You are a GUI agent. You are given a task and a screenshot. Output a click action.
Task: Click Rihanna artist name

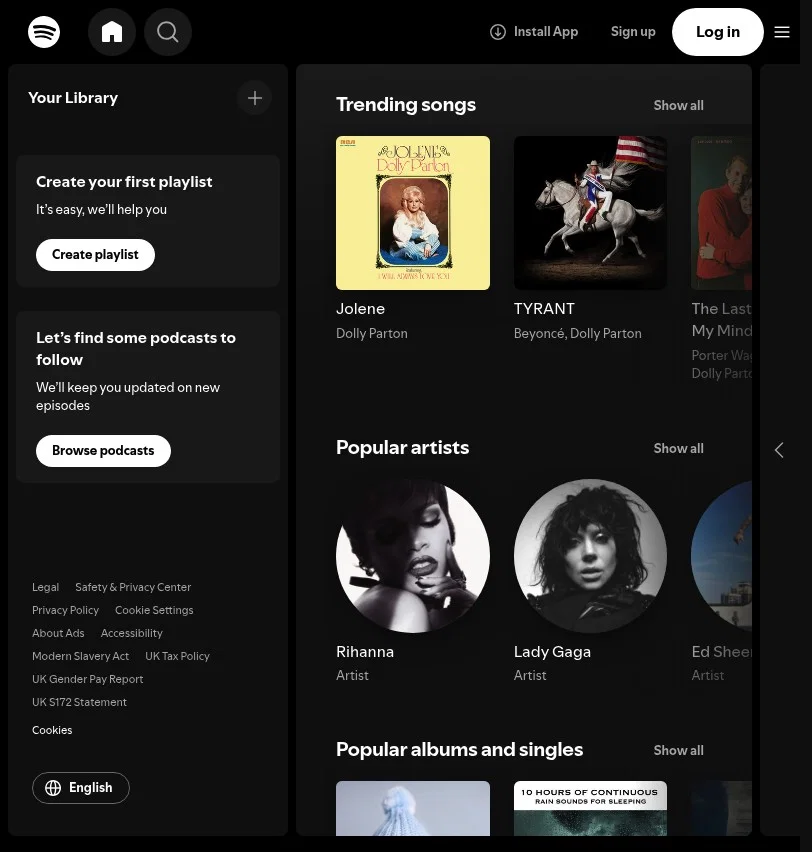tap(365, 651)
